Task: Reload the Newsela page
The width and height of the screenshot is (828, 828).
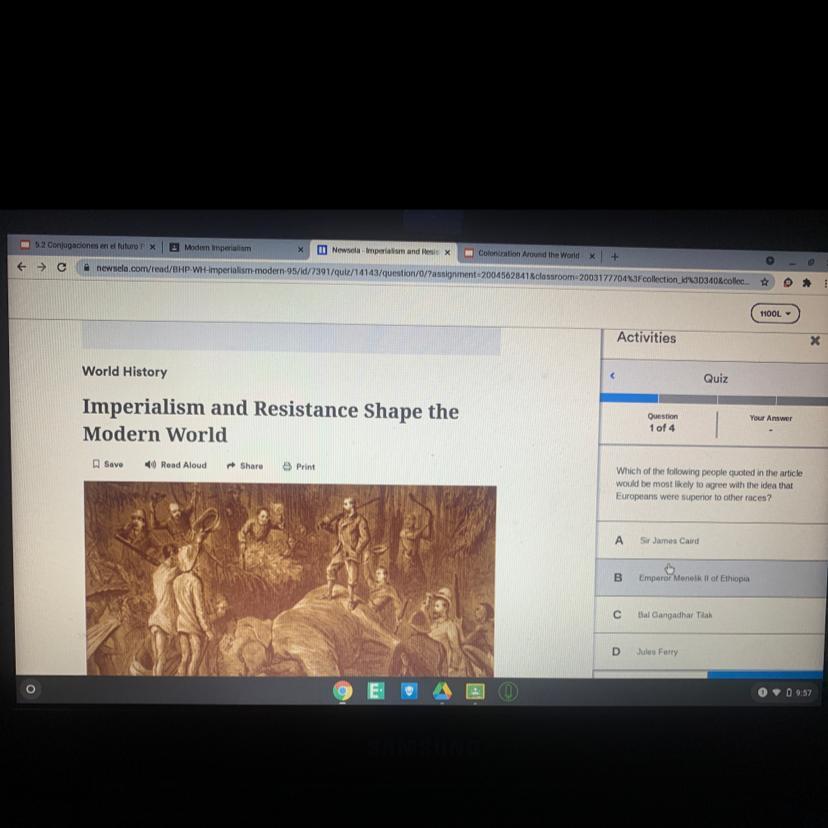Action: (x=62, y=267)
